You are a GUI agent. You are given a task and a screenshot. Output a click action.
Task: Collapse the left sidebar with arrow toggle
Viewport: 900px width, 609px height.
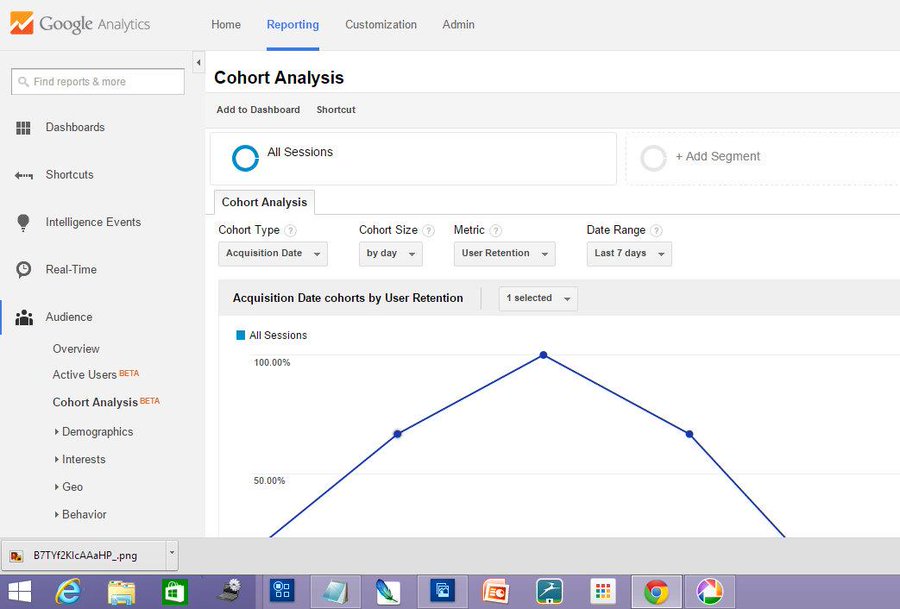click(198, 63)
